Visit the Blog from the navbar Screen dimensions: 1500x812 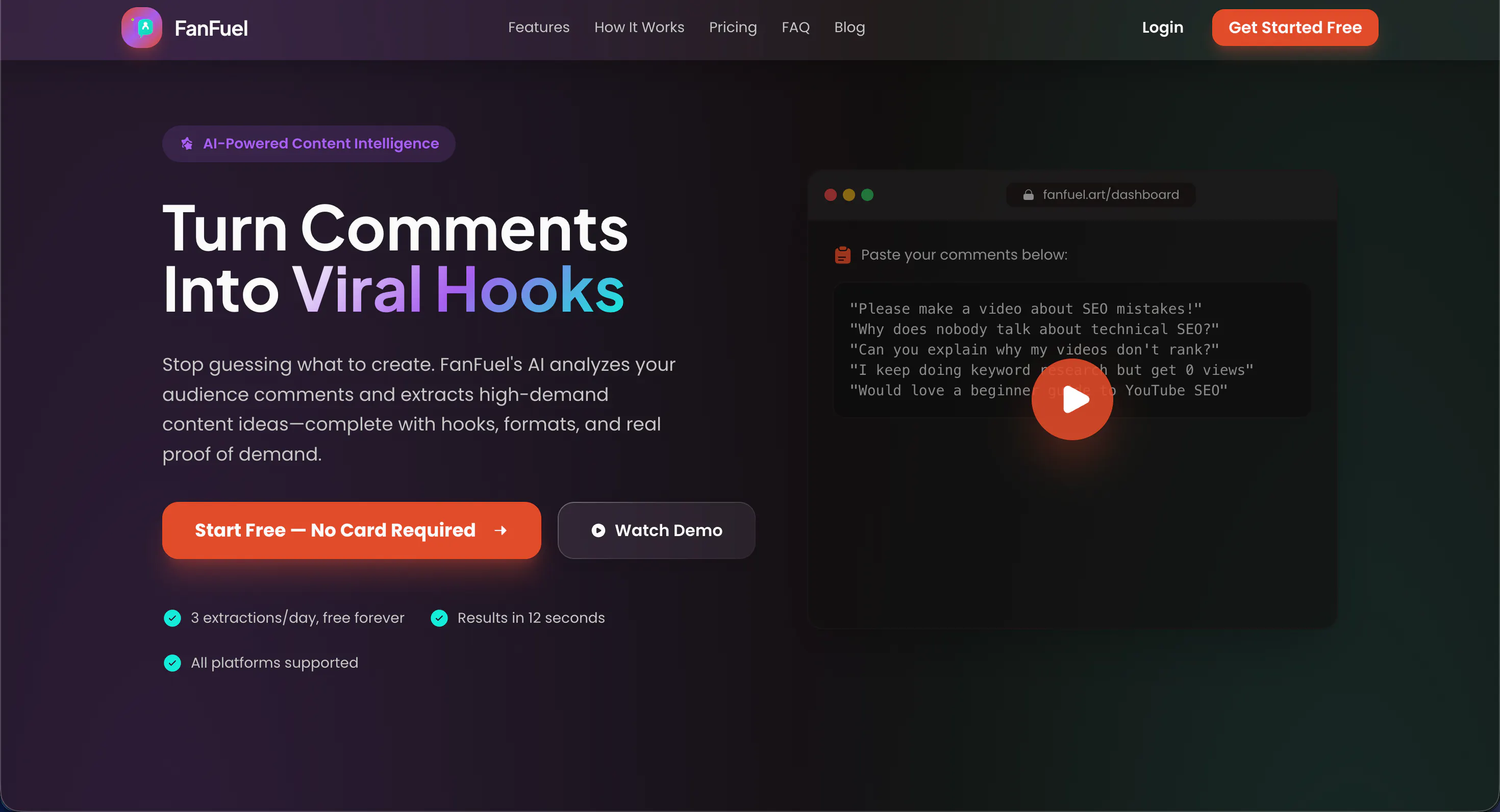(849, 28)
